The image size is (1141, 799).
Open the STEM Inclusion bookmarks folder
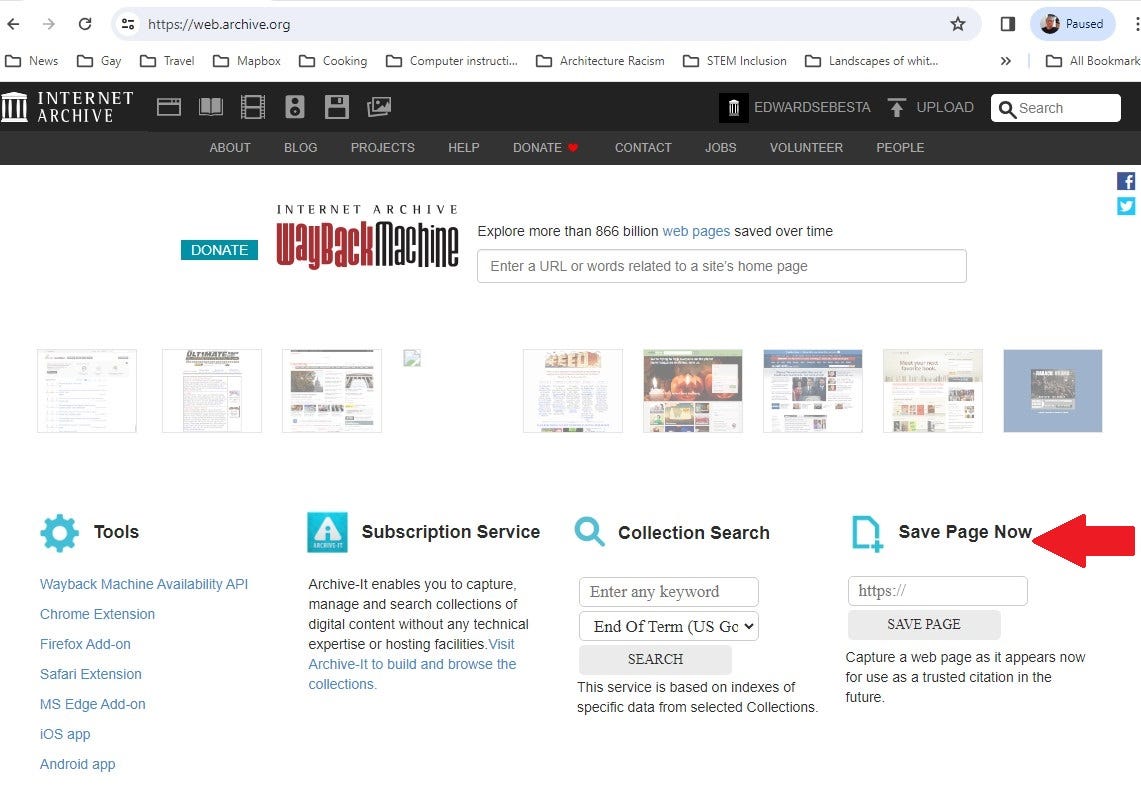[x=735, y=61]
